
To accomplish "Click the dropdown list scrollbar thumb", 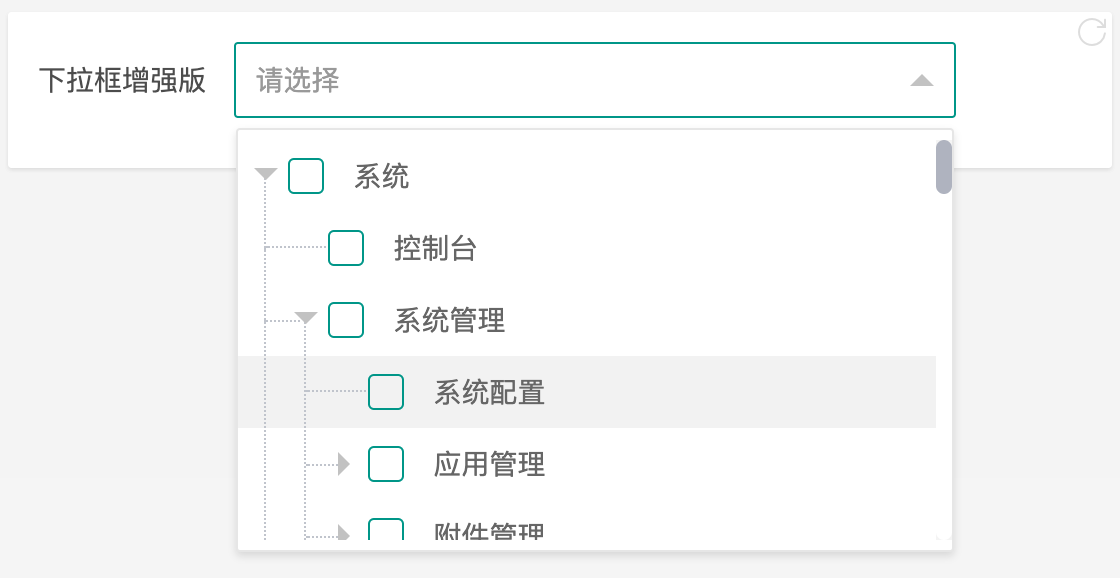I will [943, 167].
